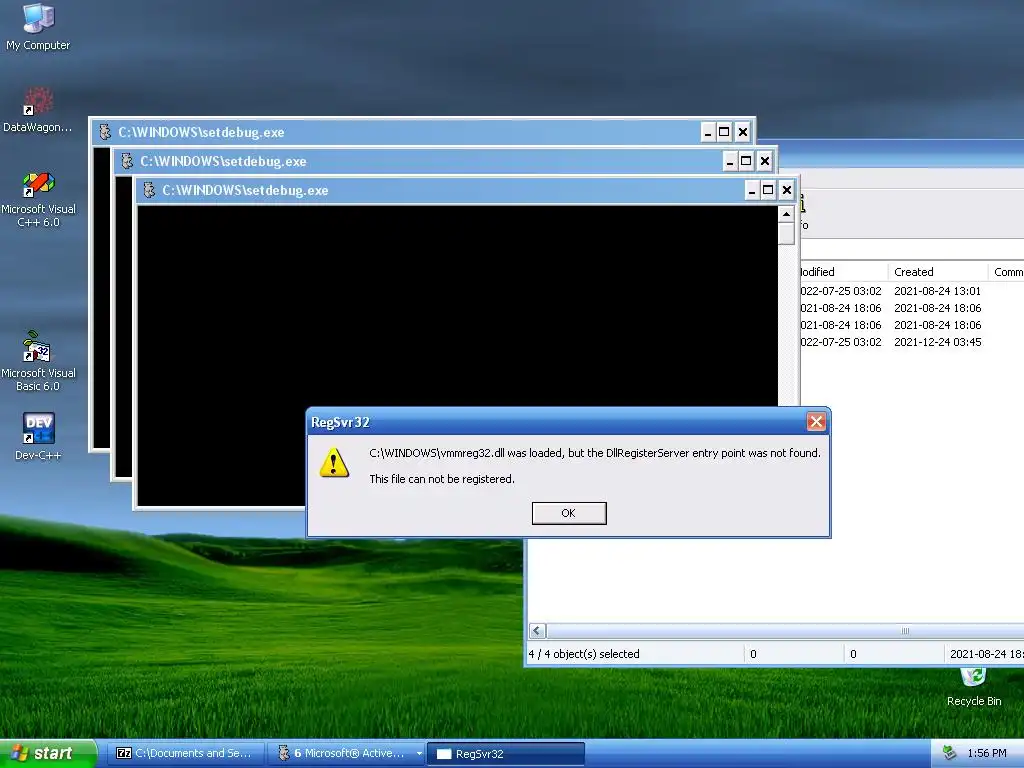Image resolution: width=1024 pixels, height=768 pixels.
Task: Open the DataWagon desktop shortcut
Action: click(x=38, y=109)
